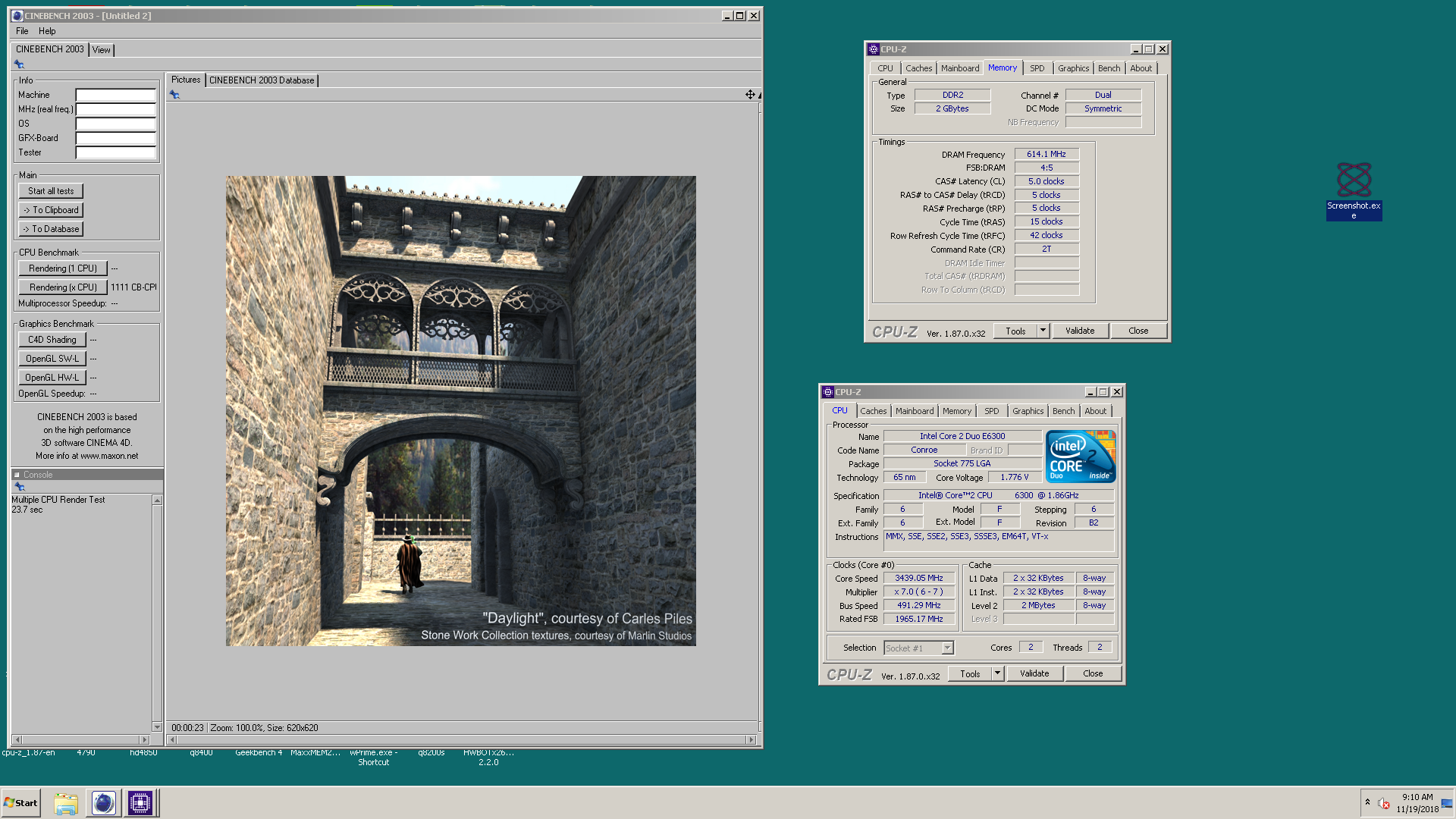Run OpenGL SW-L benchmark
The height and width of the screenshot is (819, 1456).
[x=52, y=359]
